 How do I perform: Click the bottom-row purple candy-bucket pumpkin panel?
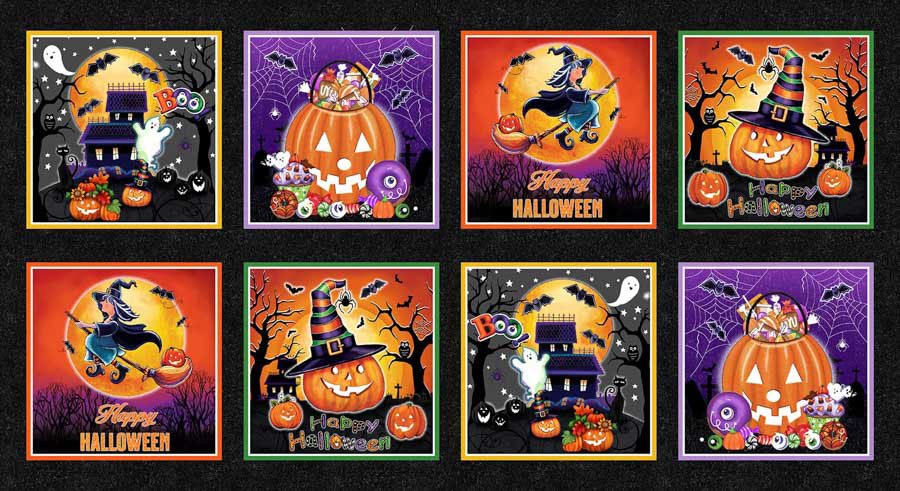776,361
